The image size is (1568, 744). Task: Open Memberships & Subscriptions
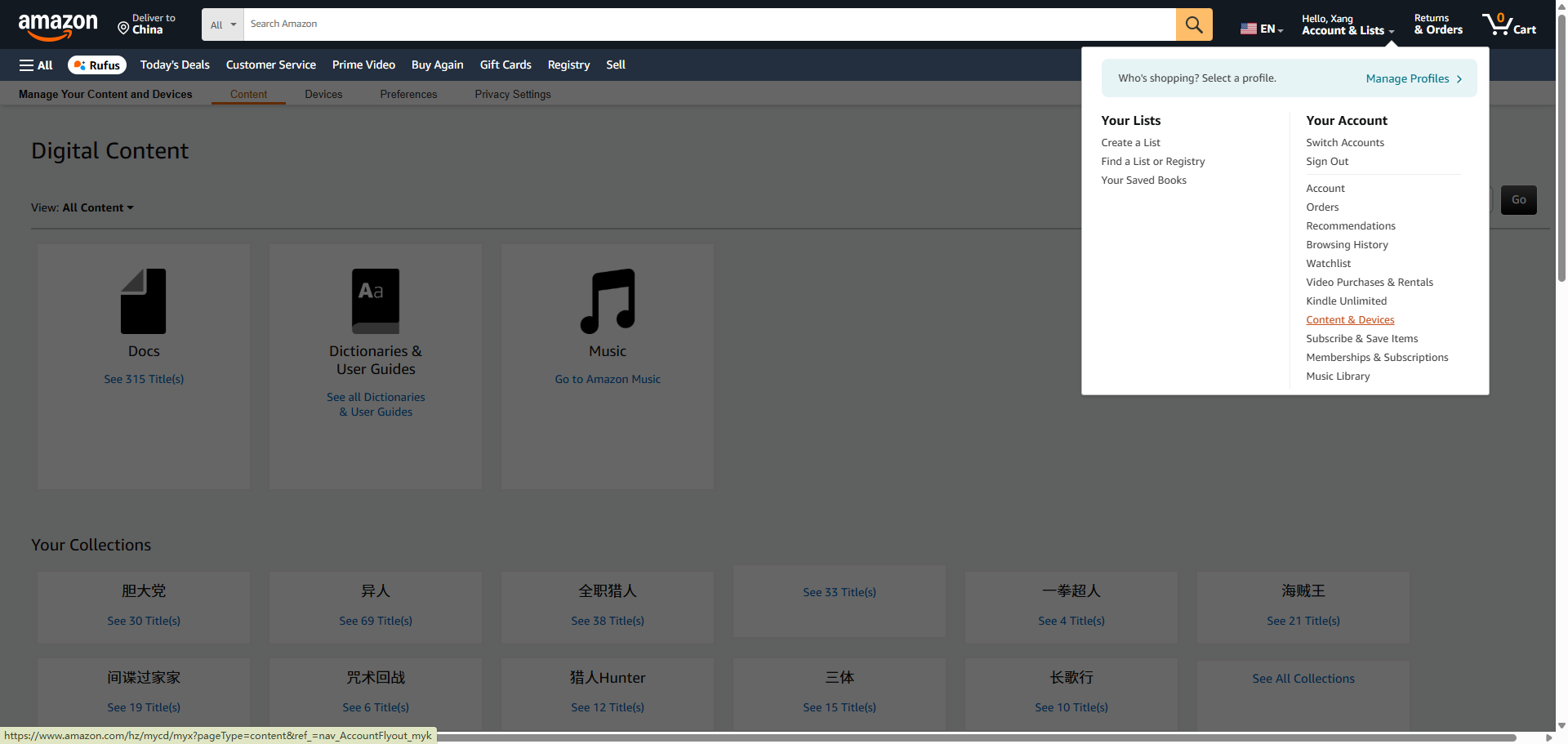click(1377, 358)
